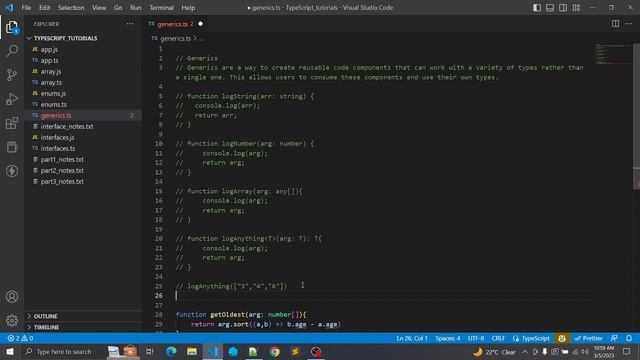
Task: Toggle the primary side bar layout icon
Action: pyautogui.click(x=537, y=7)
